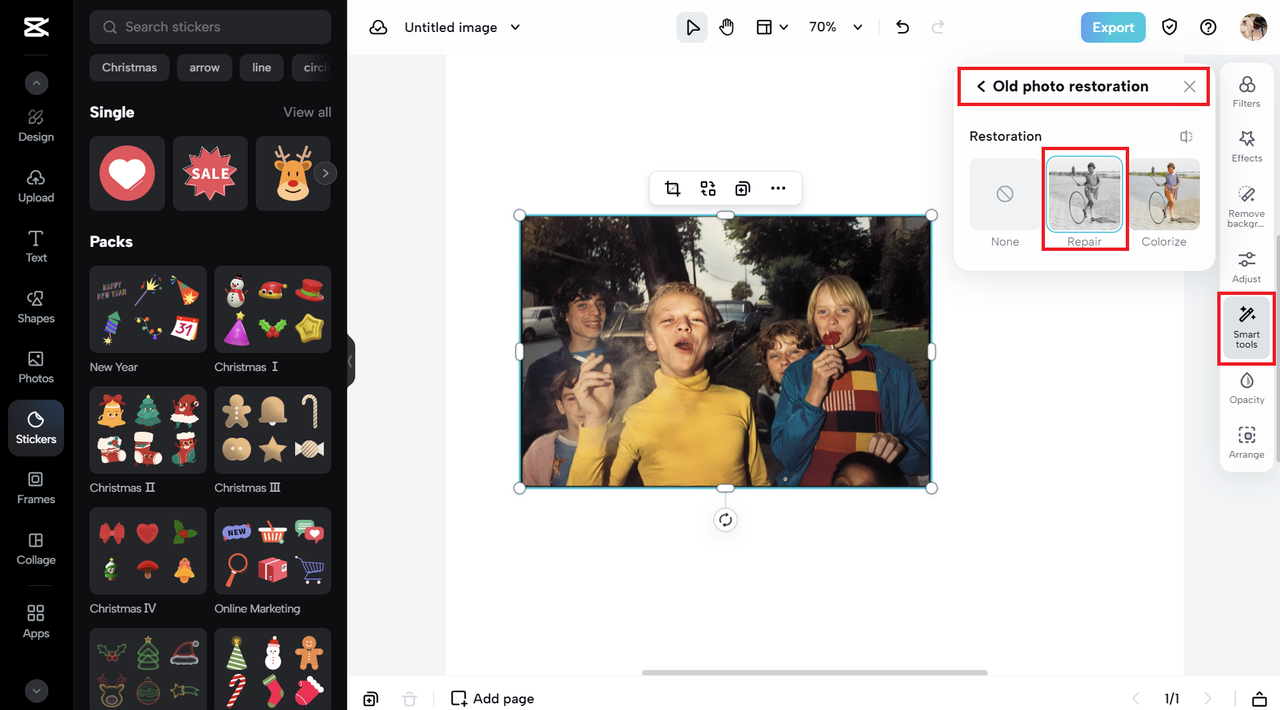This screenshot has width=1280, height=710.
Task: Open the CapCut logo home menu
Action: pos(36,27)
